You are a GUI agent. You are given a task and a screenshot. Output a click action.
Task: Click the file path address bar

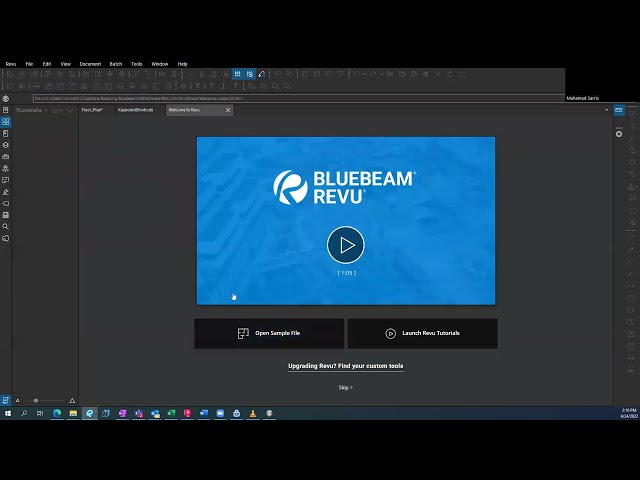299,98
